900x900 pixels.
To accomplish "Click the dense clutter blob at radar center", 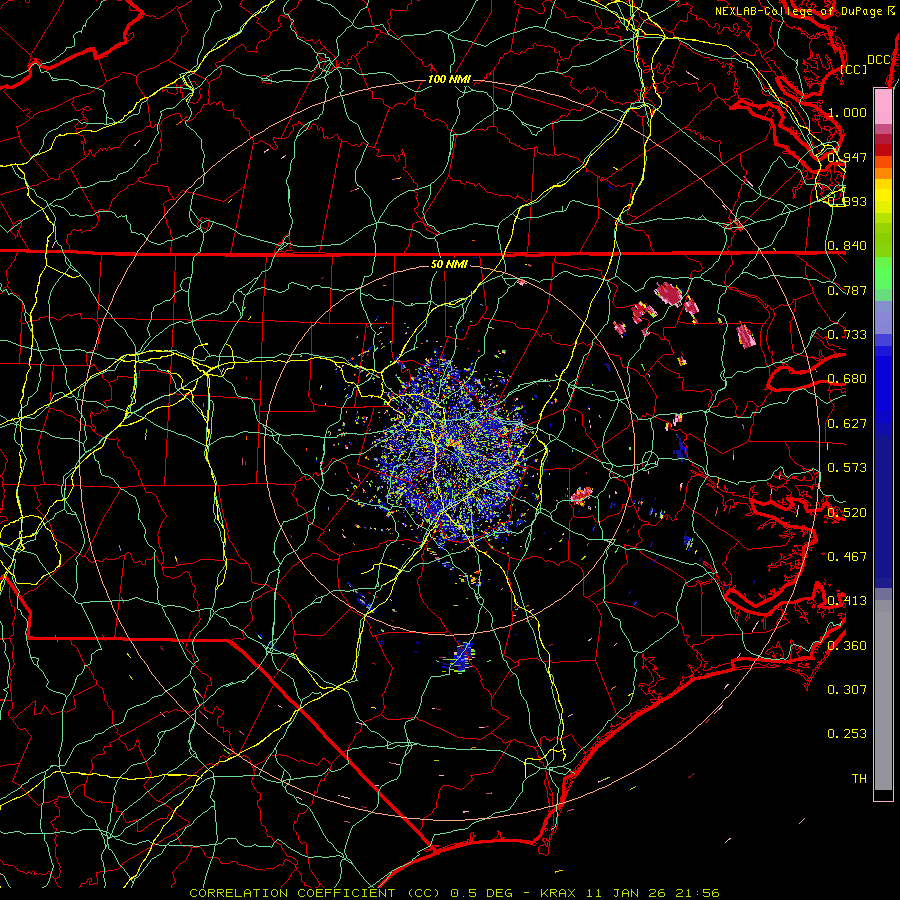I will click(x=451, y=451).
